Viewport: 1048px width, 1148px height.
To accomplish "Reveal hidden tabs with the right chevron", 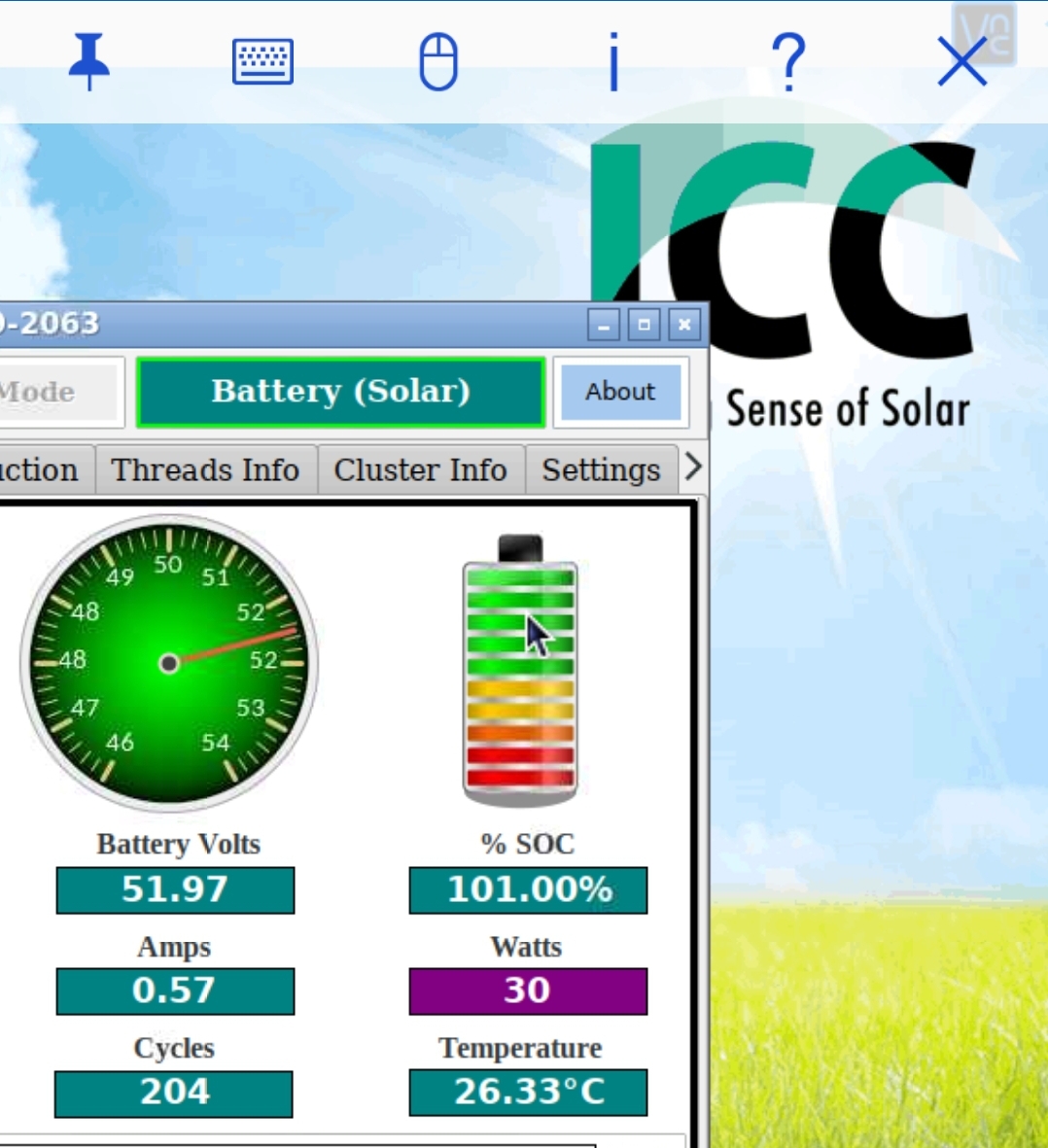I will [x=692, y=467].
